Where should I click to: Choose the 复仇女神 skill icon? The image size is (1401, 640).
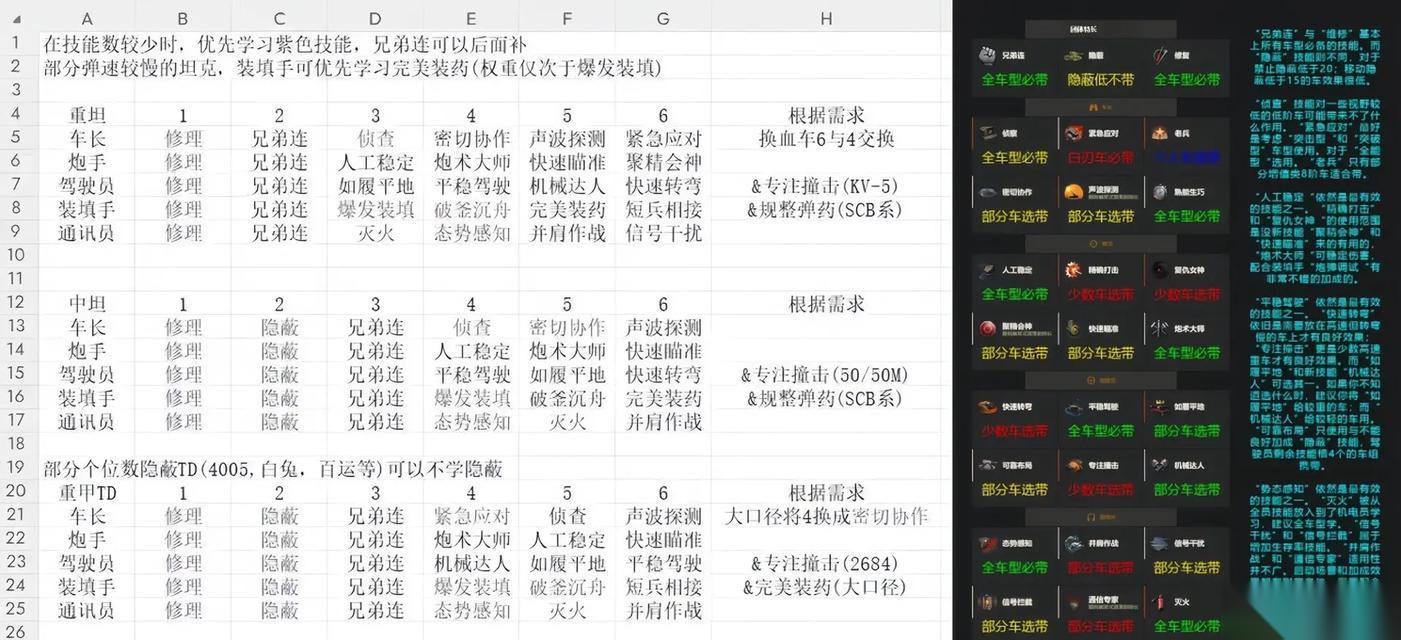1160,270
